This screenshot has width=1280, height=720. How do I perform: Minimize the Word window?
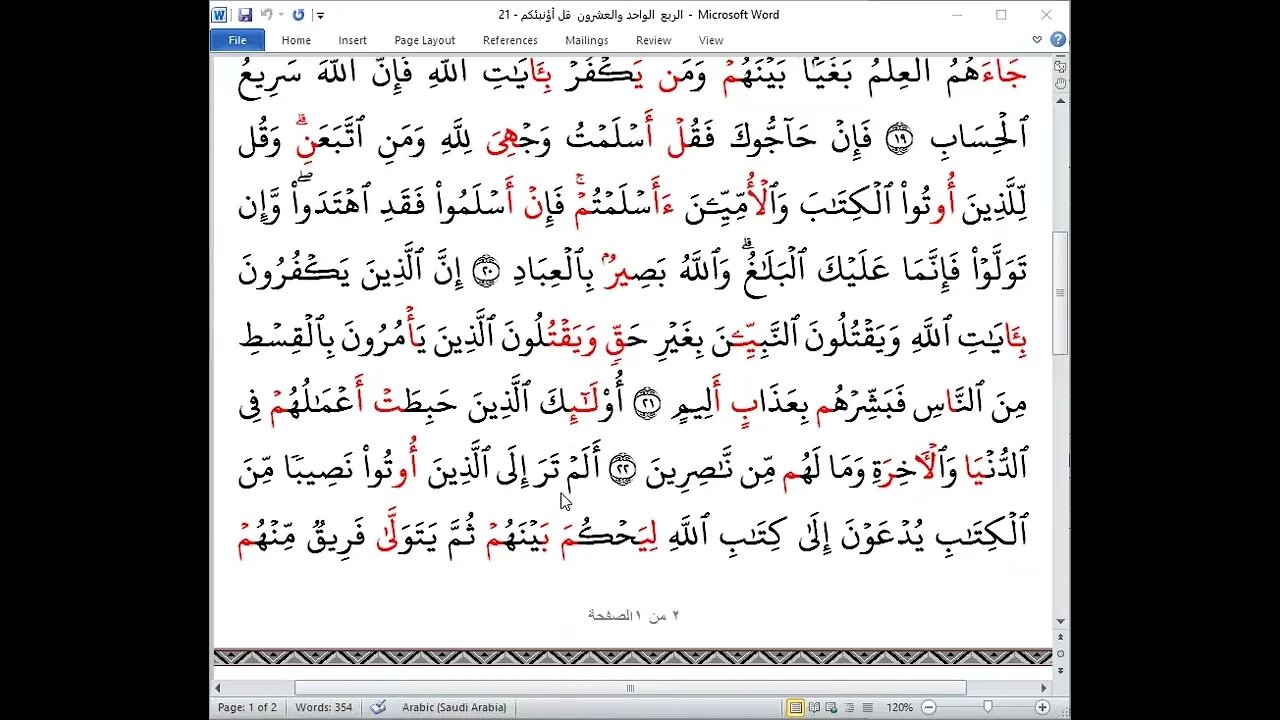957,15
